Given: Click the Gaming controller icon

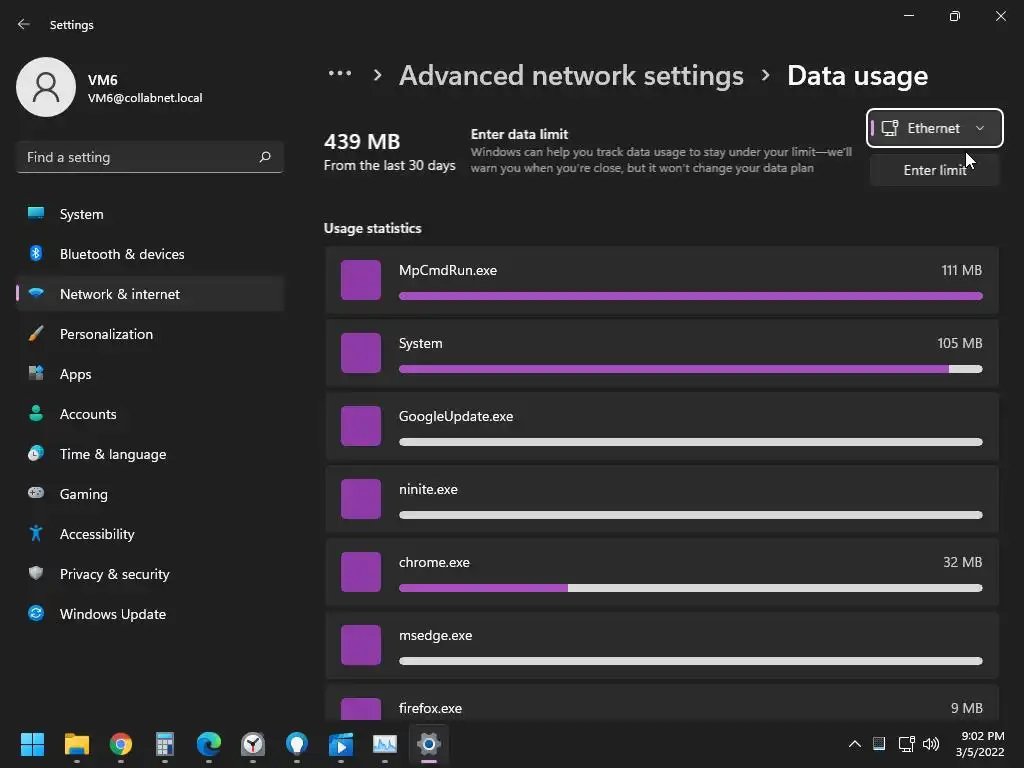Looking at the screenshot, I should click(x=36, y=494).
